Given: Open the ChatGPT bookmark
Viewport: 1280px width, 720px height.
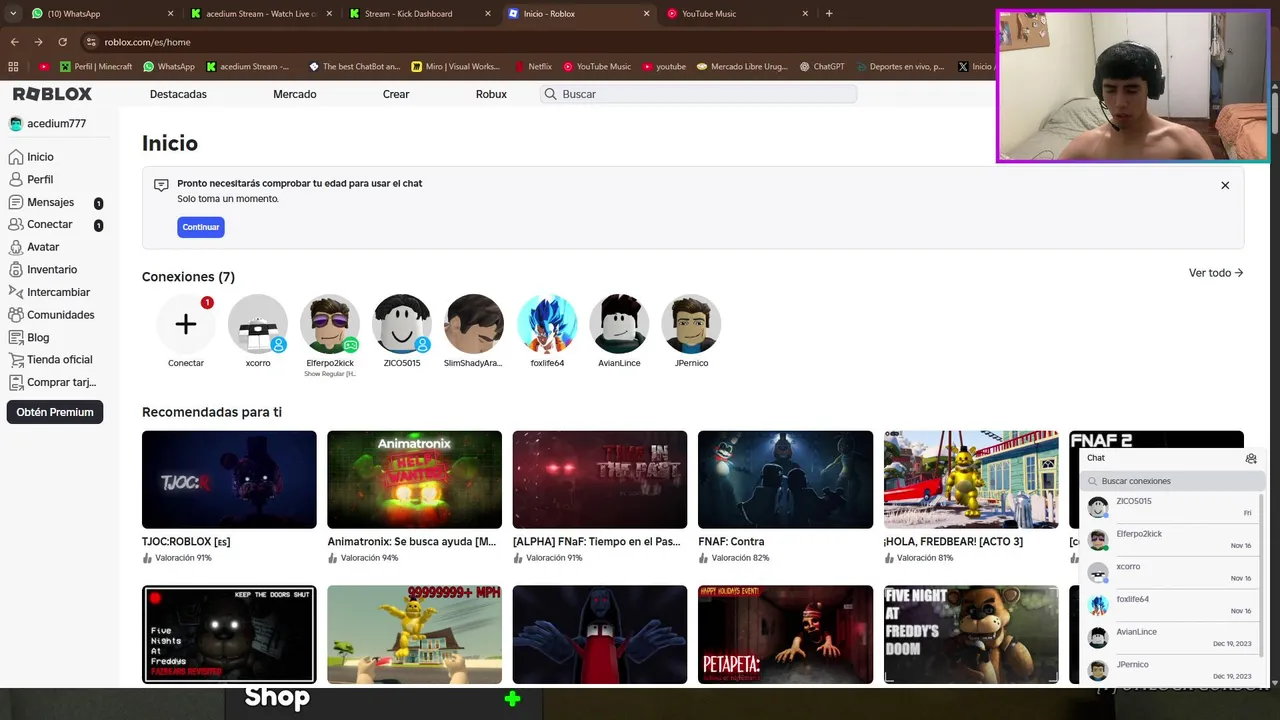Looking at the screenshot, I should coord(822,67).
